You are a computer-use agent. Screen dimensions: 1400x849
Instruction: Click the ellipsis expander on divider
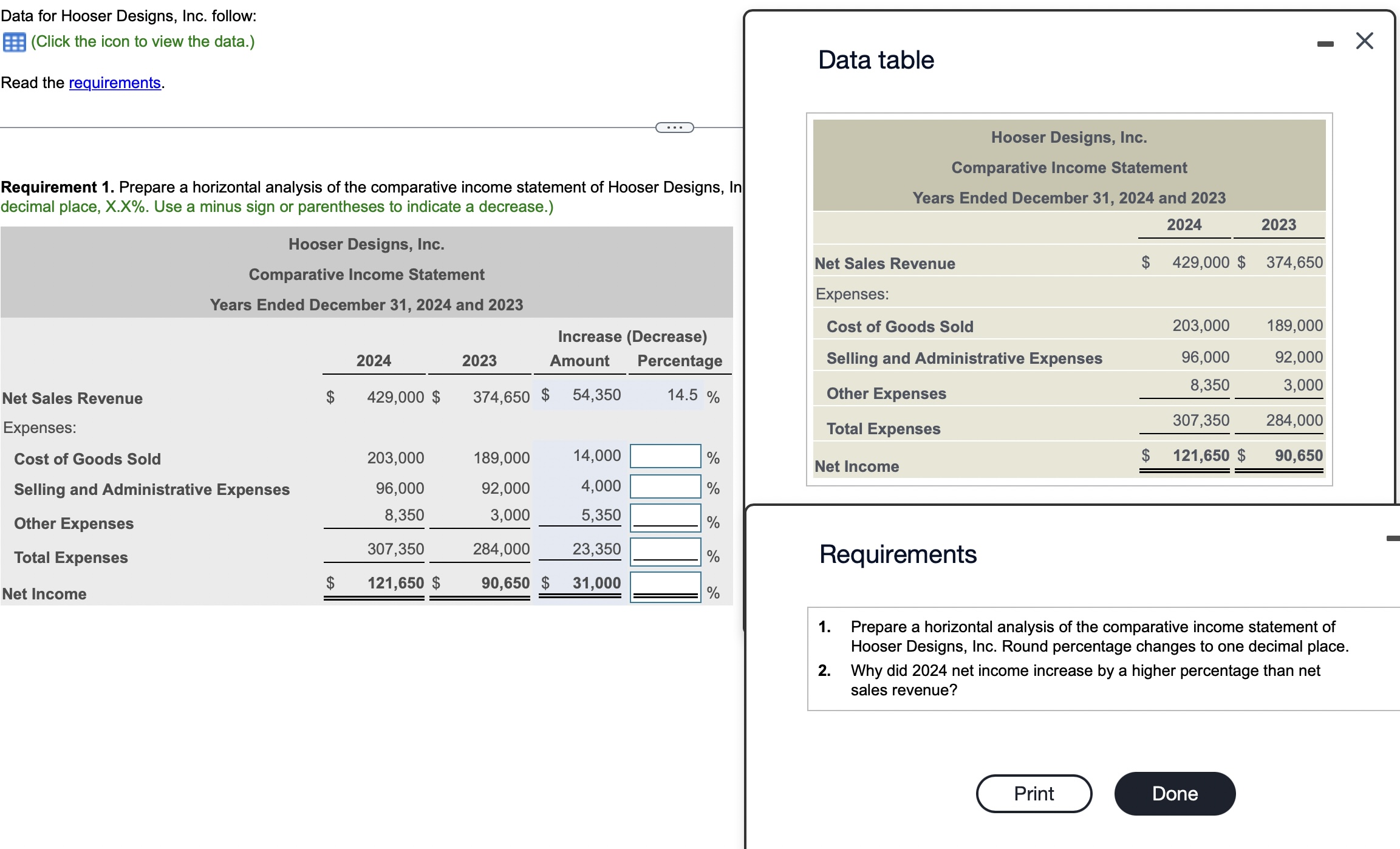[x=674, y=128]
